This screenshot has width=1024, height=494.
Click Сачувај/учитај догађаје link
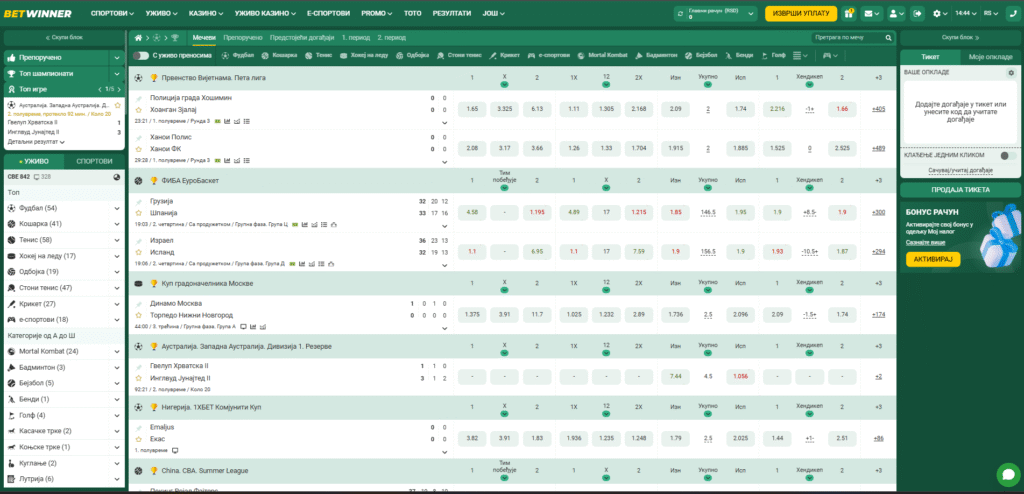click(x=960, y=171)
